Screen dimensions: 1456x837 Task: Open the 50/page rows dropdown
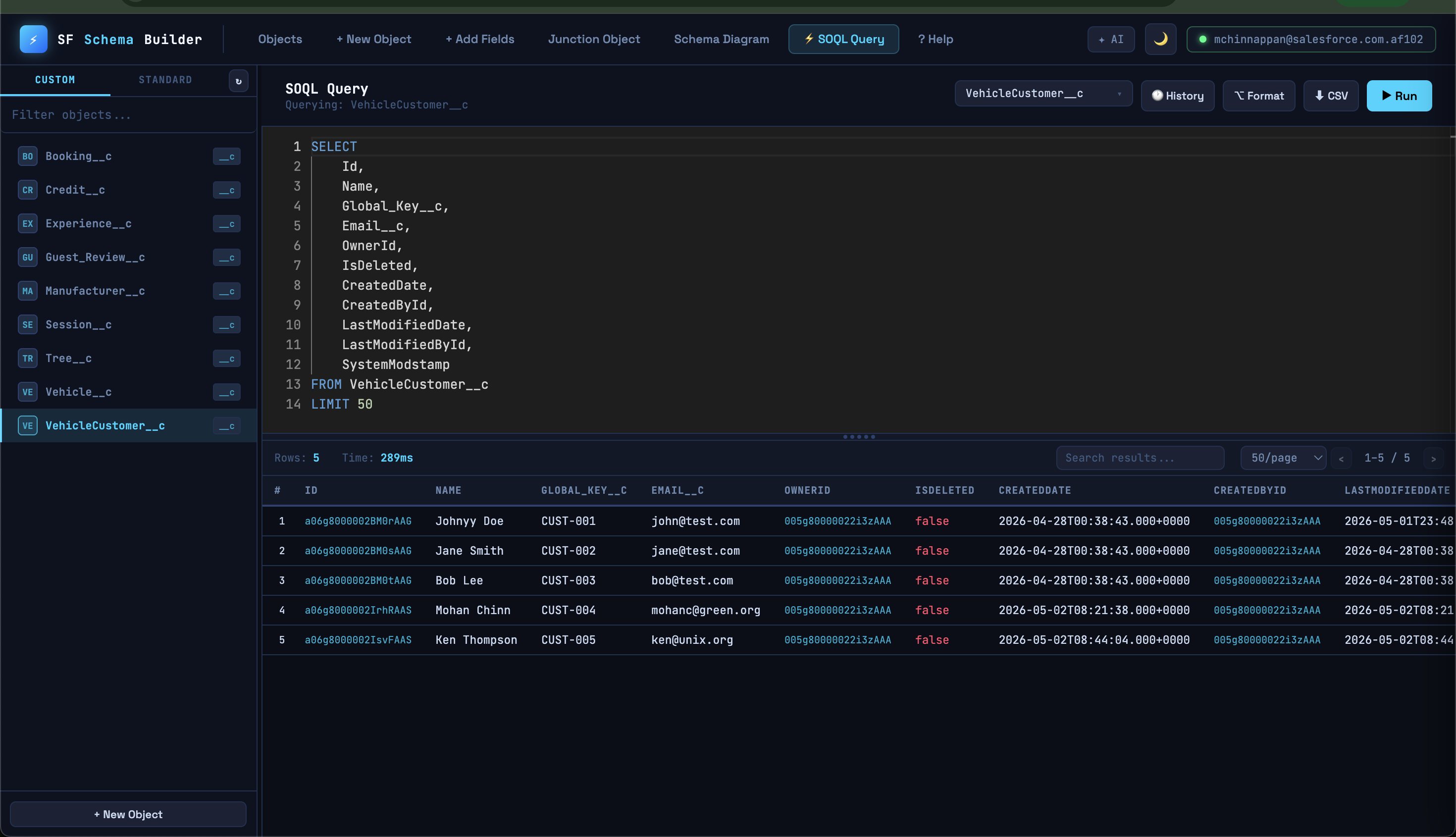[1283, 458]
